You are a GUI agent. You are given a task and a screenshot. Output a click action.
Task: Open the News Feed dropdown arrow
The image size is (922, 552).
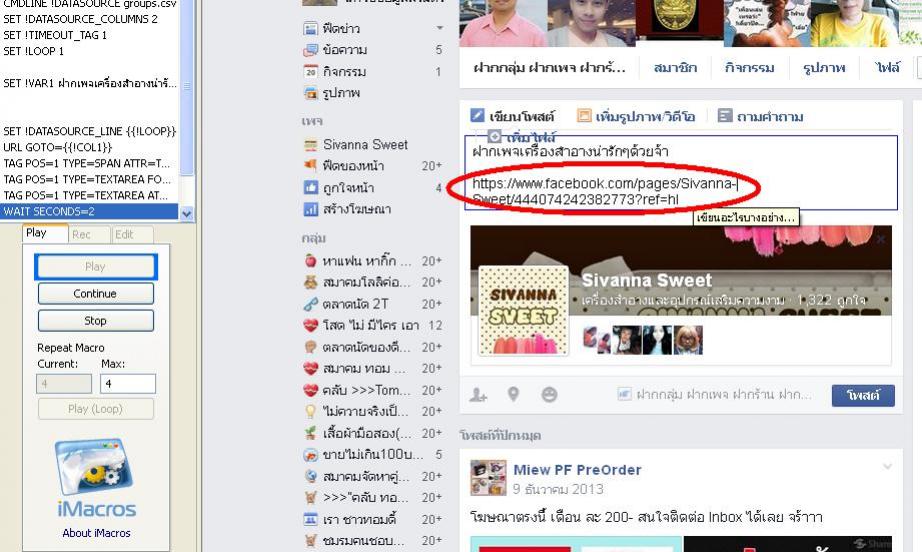coord(439,28)
